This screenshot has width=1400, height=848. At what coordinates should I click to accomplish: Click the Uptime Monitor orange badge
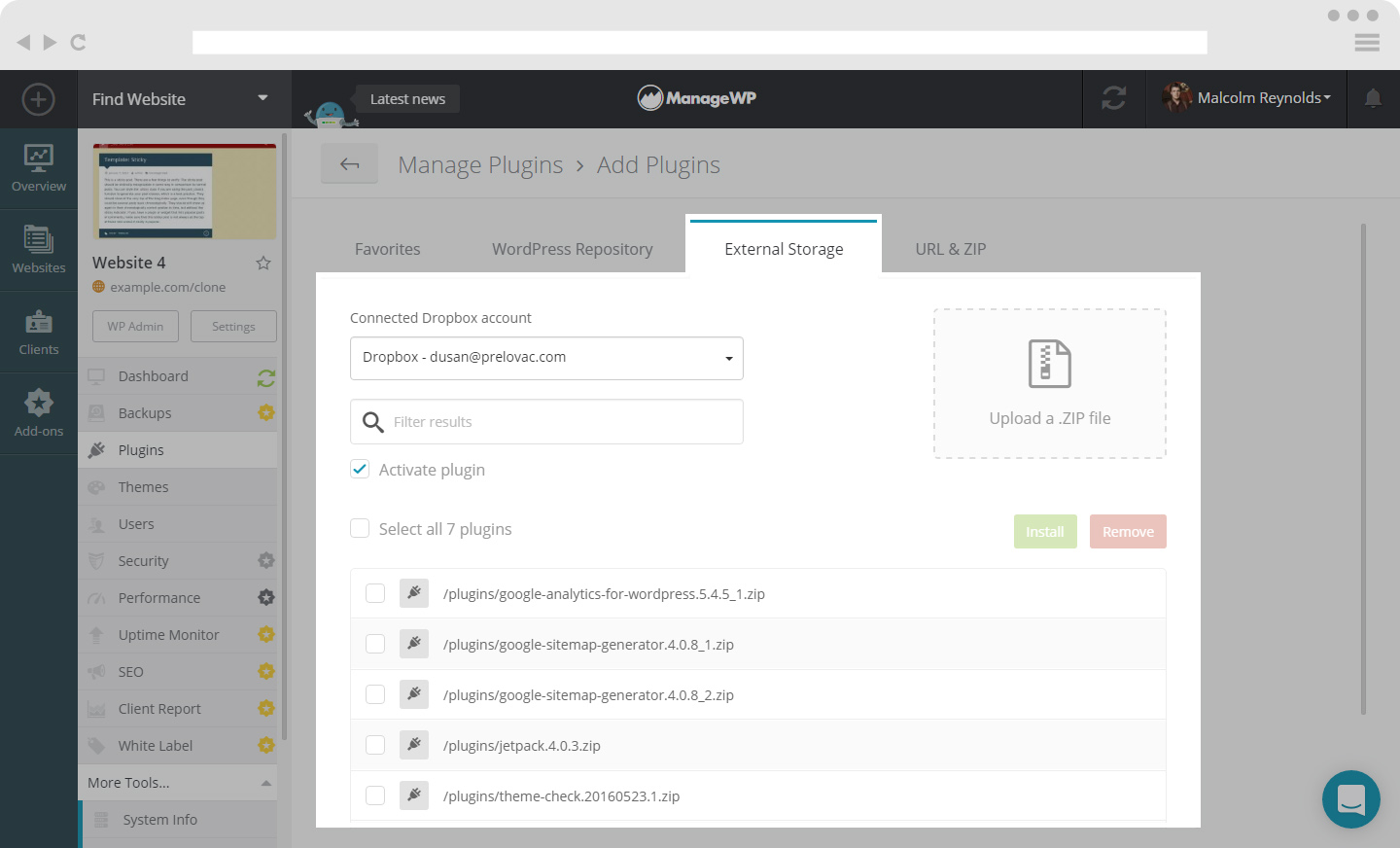point(266,635)
